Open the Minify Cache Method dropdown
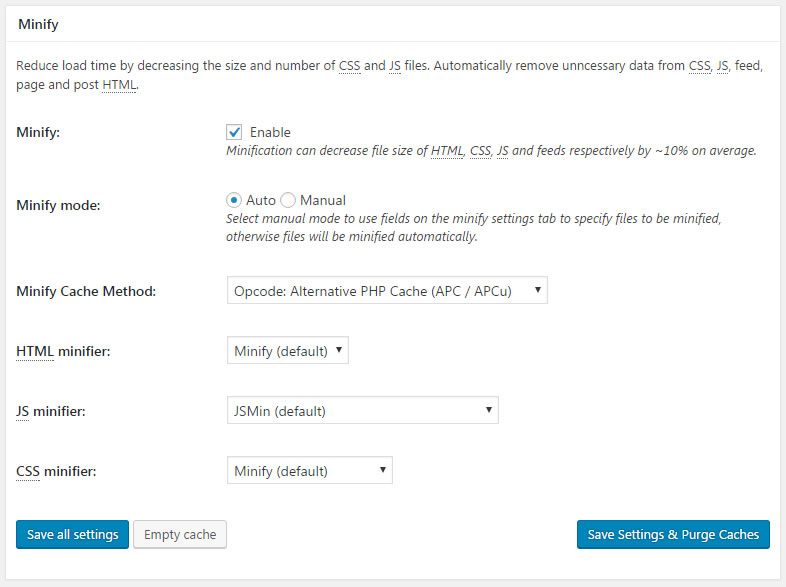Screen dimensions: 786x587 tap(387, 290)
